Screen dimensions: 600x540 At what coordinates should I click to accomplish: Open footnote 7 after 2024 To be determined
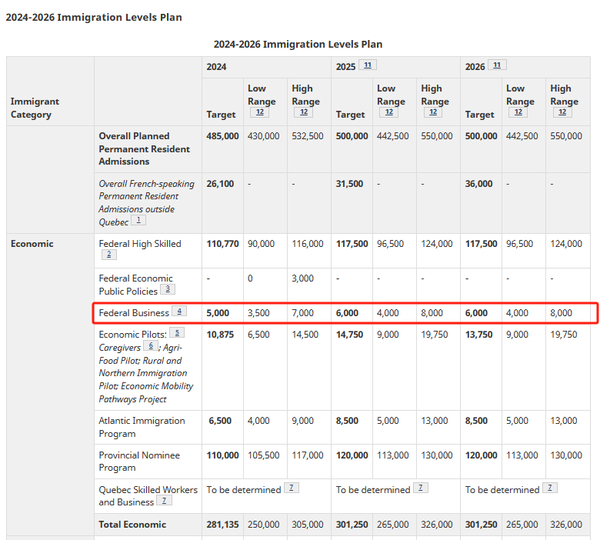[291, 488]
